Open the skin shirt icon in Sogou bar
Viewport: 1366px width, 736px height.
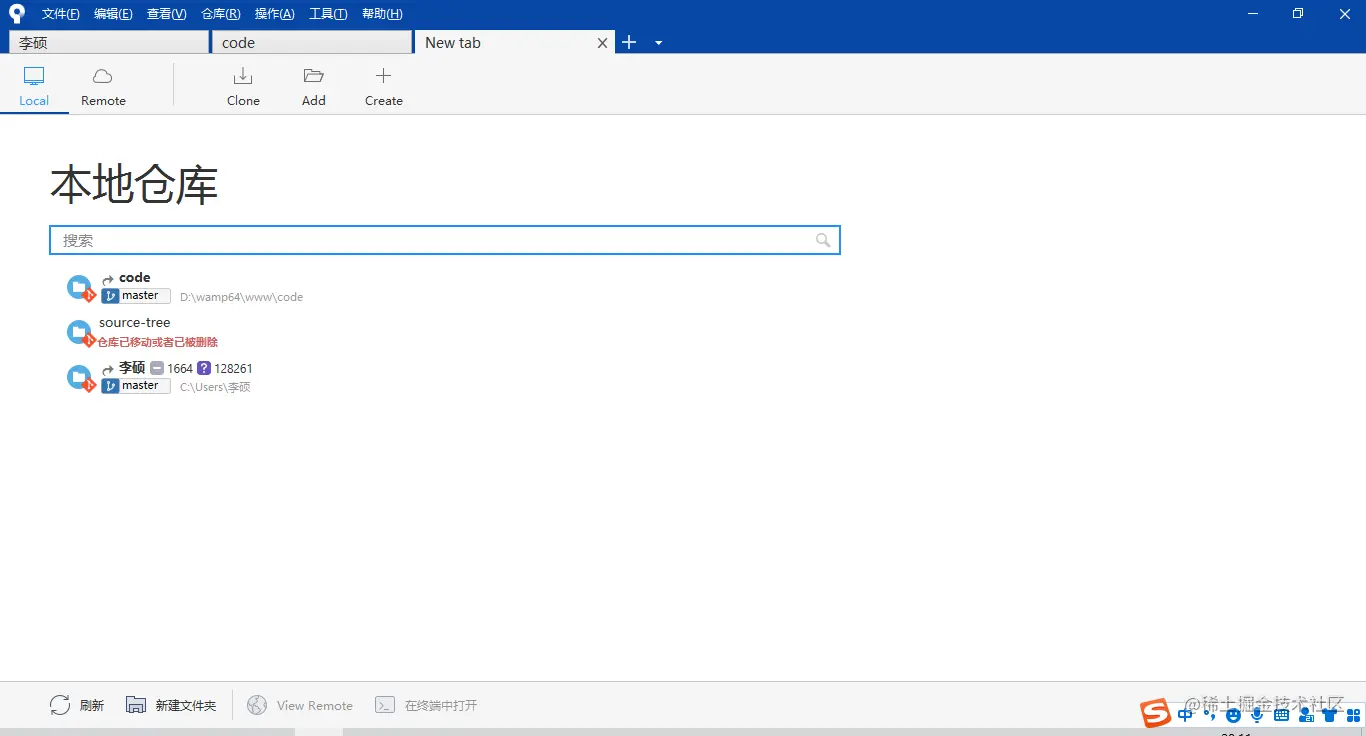pos(1329,715)
